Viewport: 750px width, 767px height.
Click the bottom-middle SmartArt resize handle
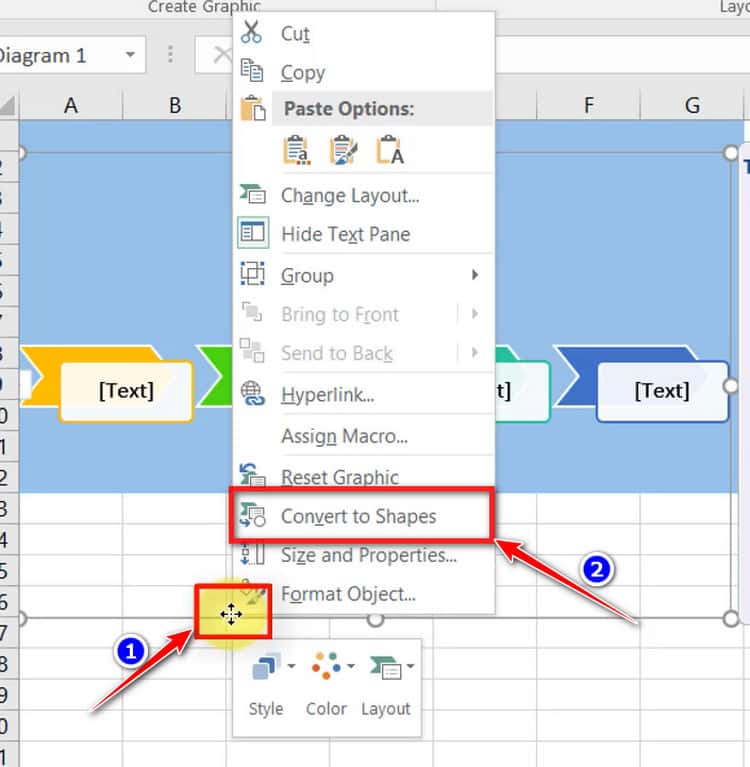point(375,619)
